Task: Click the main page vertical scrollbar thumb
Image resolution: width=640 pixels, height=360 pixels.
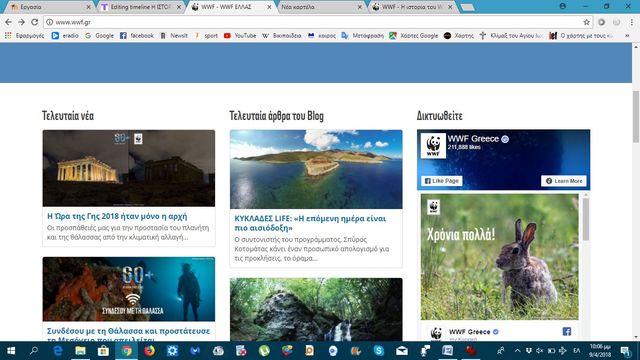Action: 636,117
